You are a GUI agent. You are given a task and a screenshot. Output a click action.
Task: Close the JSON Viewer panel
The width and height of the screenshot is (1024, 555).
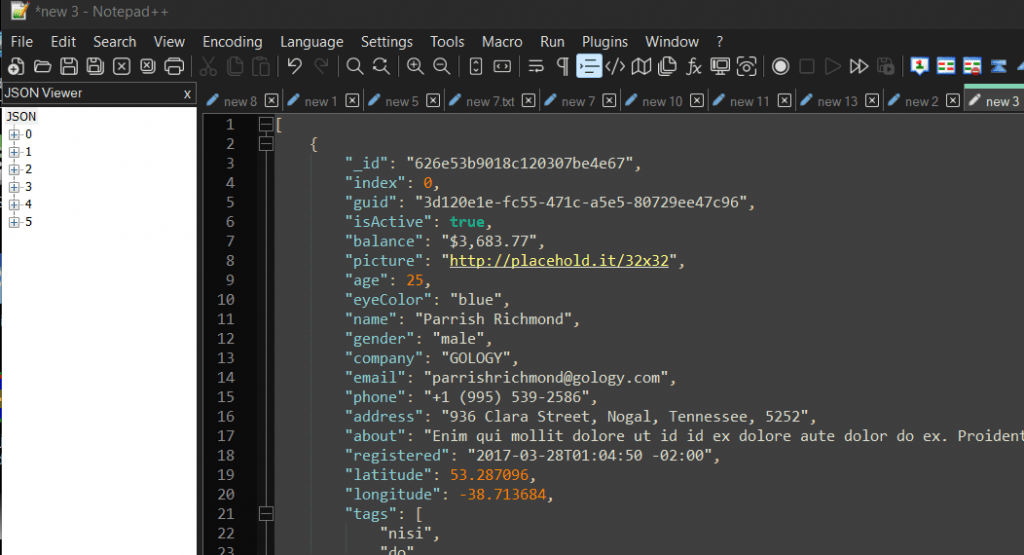click(x=187, y=94)
